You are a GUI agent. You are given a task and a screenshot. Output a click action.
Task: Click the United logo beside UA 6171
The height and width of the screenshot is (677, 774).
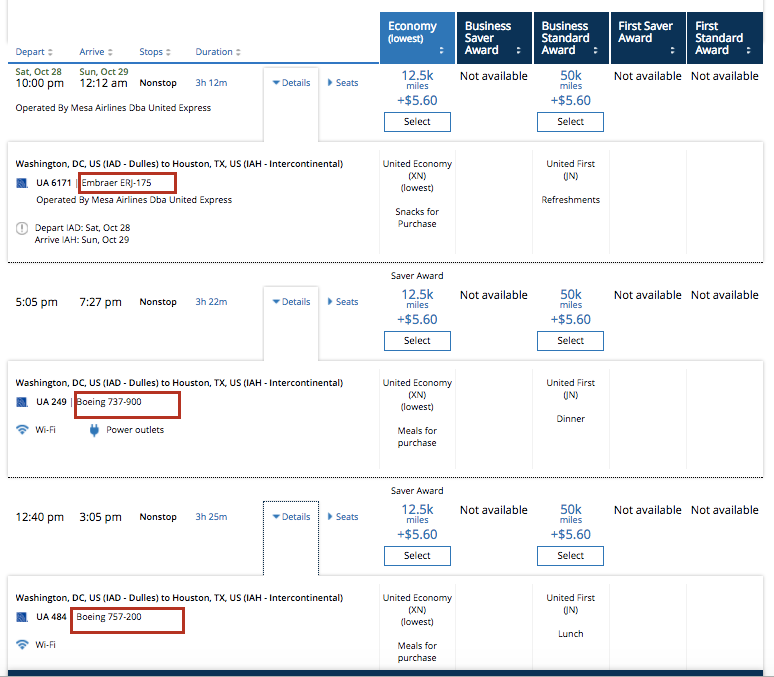point(22,183)
